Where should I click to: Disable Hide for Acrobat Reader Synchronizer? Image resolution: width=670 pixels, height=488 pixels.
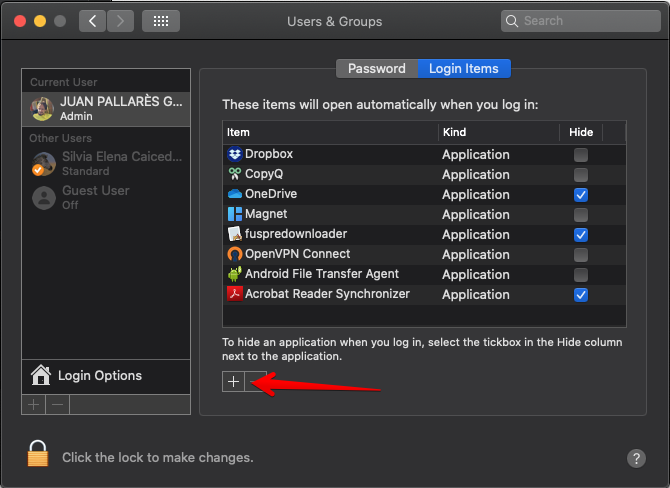coord(581,295)
